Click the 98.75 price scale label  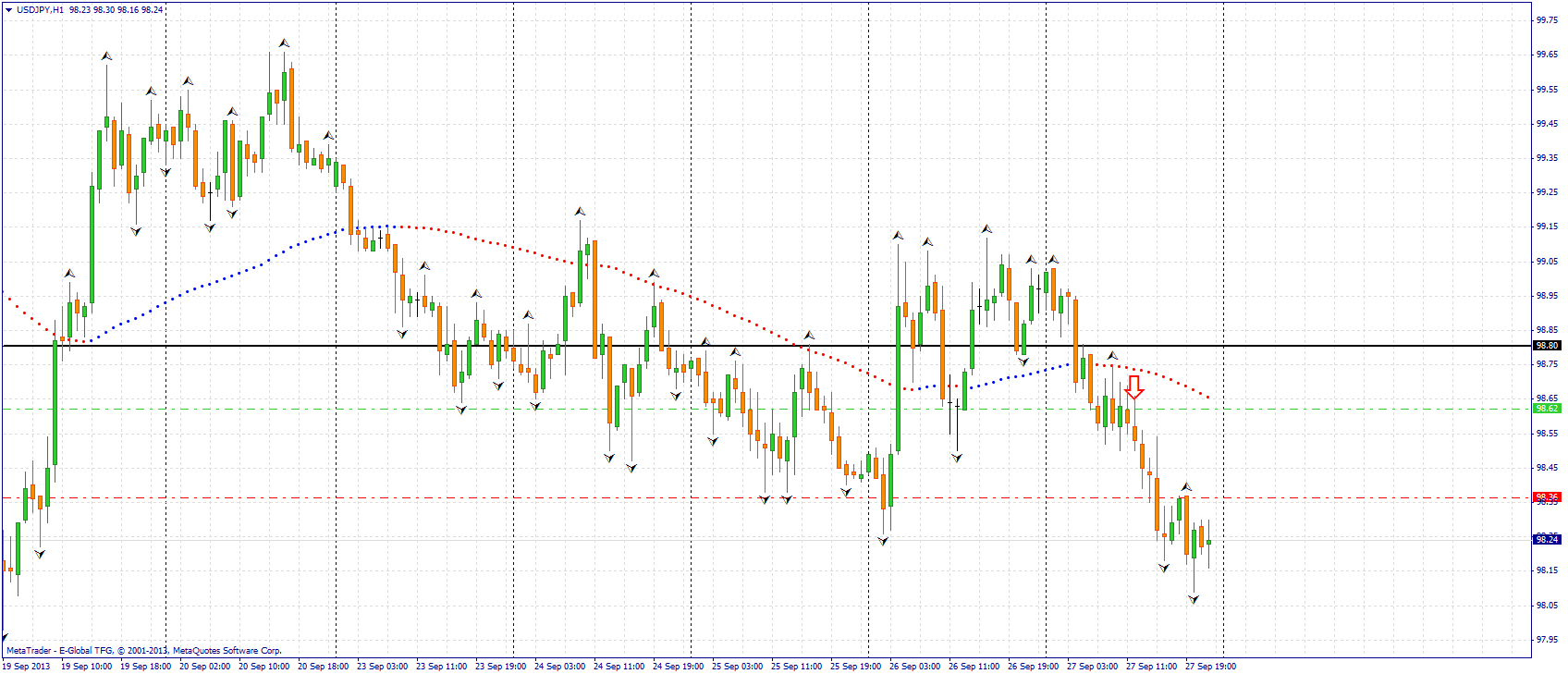coord(1547,364)
